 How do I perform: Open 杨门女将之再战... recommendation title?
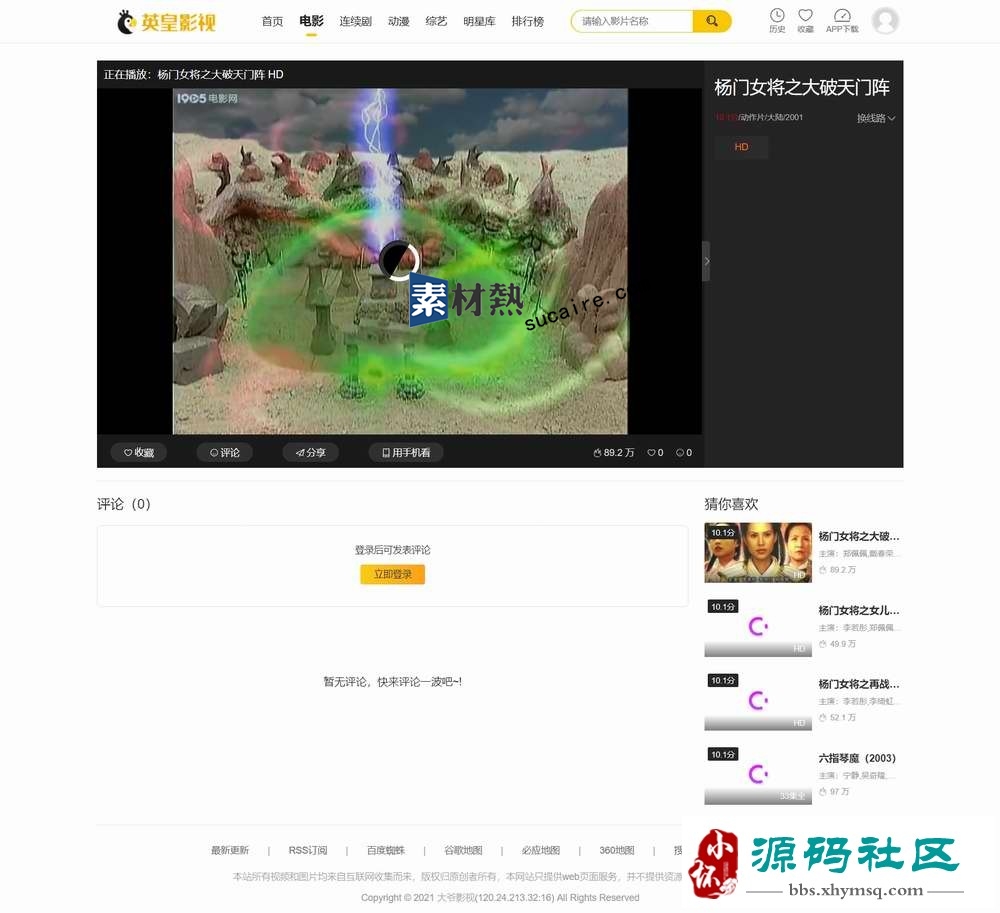tap(858, 684)
